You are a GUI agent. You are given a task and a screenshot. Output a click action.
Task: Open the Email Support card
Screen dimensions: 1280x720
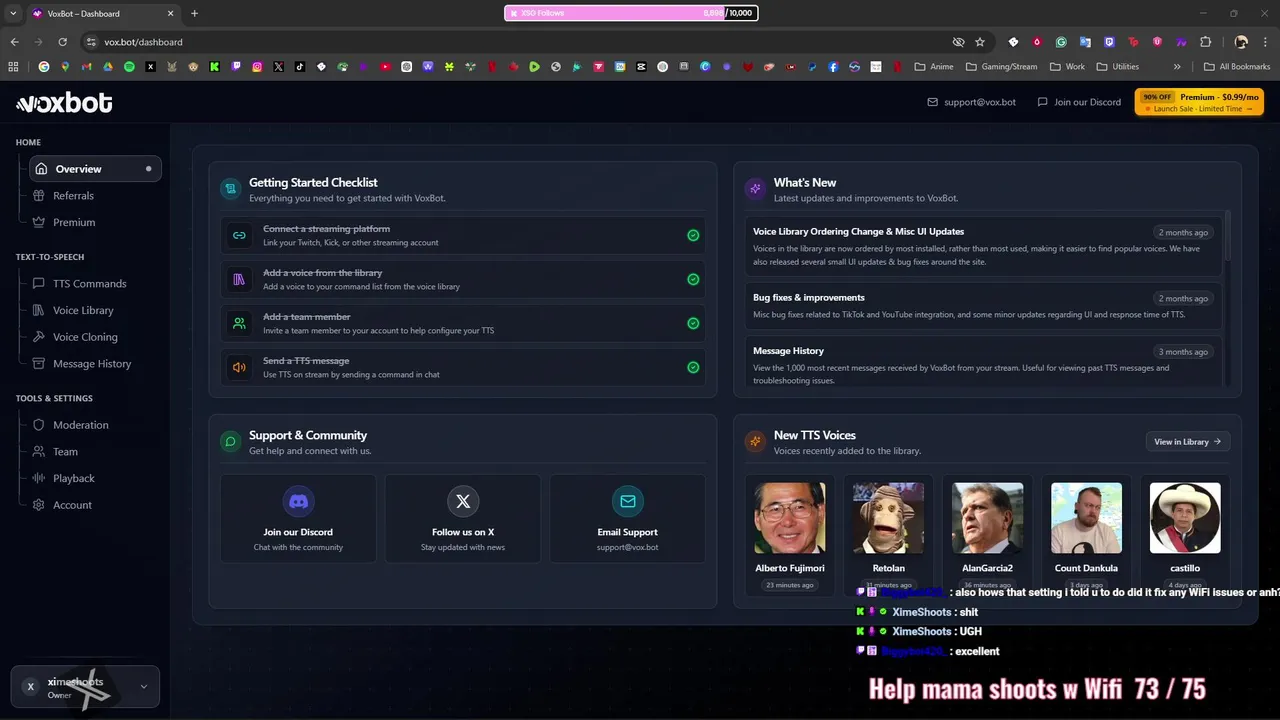pos(627,518)
